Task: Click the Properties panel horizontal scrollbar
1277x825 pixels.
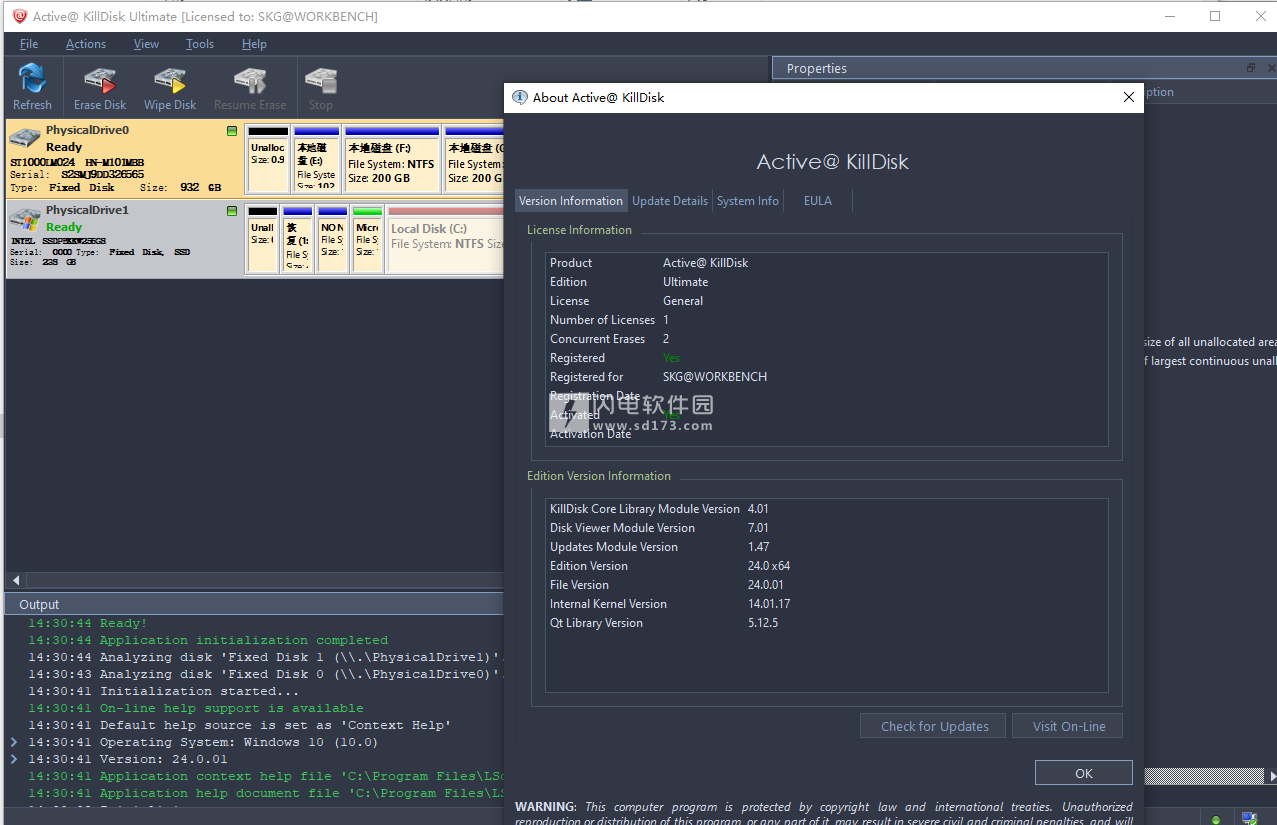Action: (x=1203, y=776)
